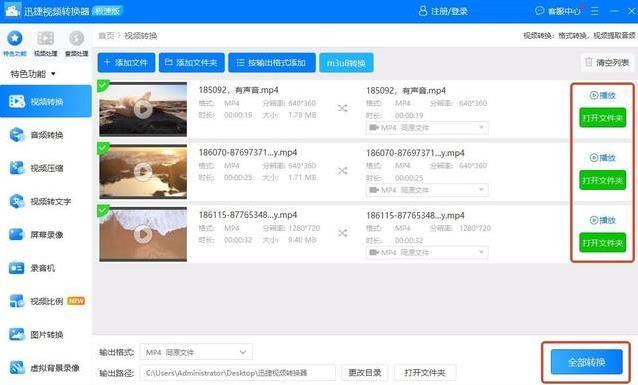
Task: Open 视频比例 from the sidebar
Action: pos(46,301)
